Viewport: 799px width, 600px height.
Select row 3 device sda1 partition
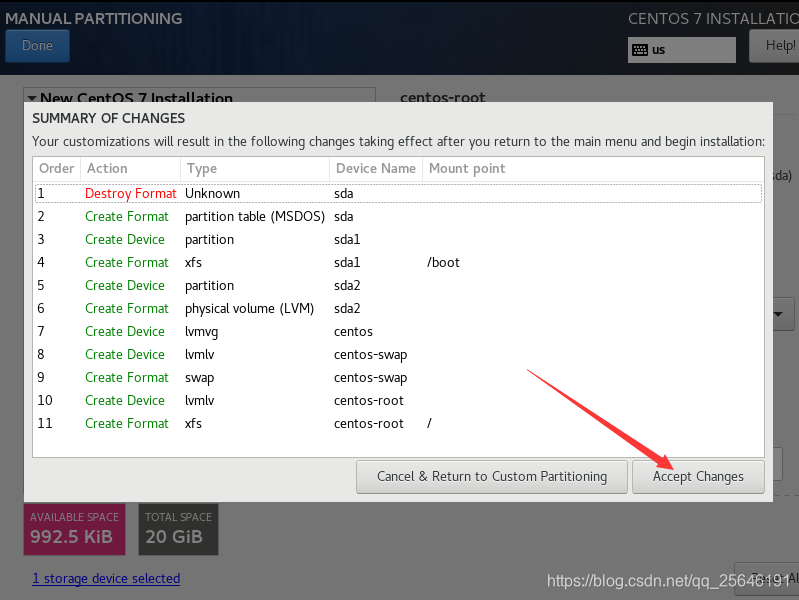[x=398, y=240]
